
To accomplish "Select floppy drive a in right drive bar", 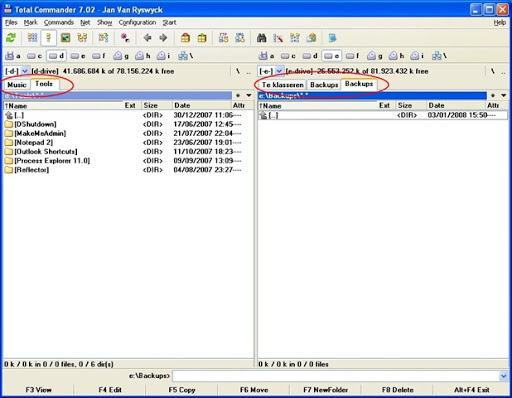I will (x=267, y=56).
